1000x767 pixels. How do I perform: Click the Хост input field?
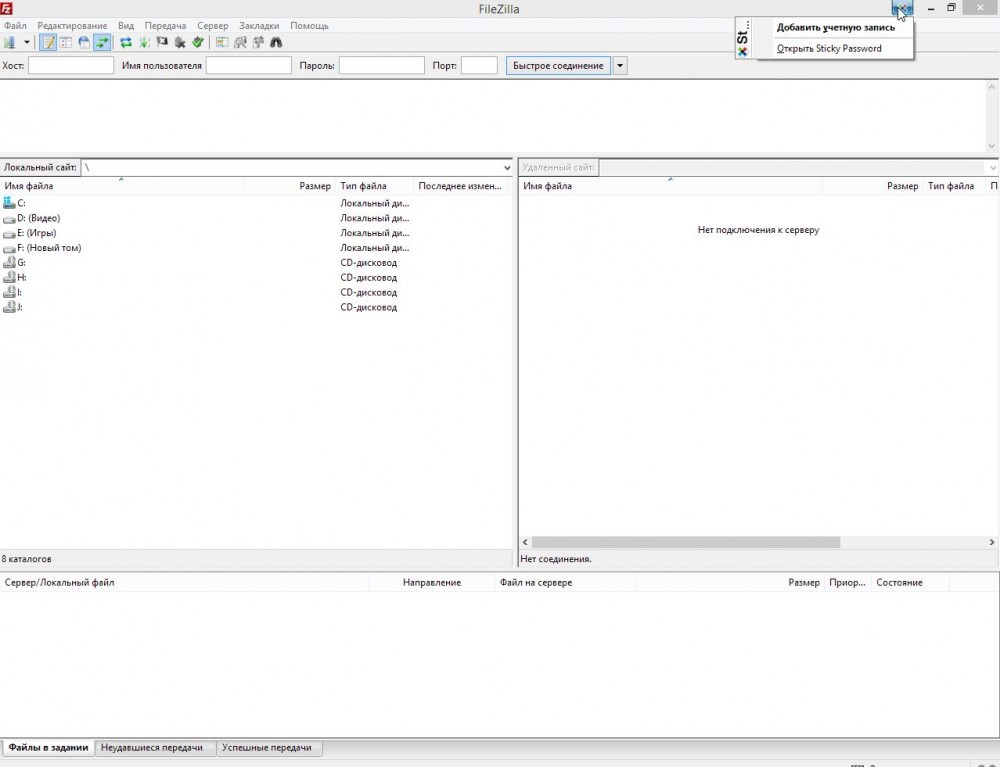pyautogui.click(x=71, y=66)
